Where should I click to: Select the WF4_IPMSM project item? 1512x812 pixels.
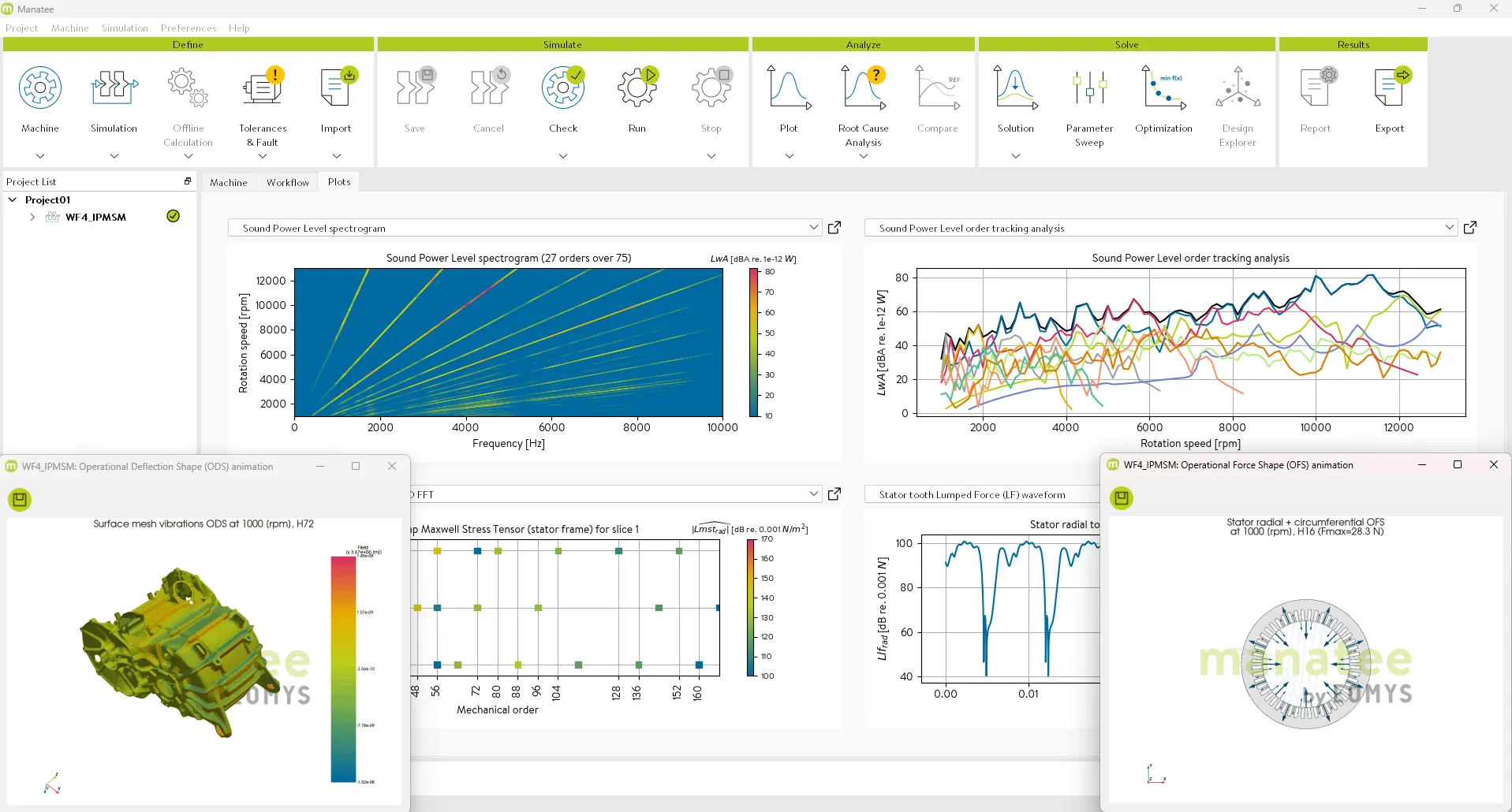coord(95,217)
